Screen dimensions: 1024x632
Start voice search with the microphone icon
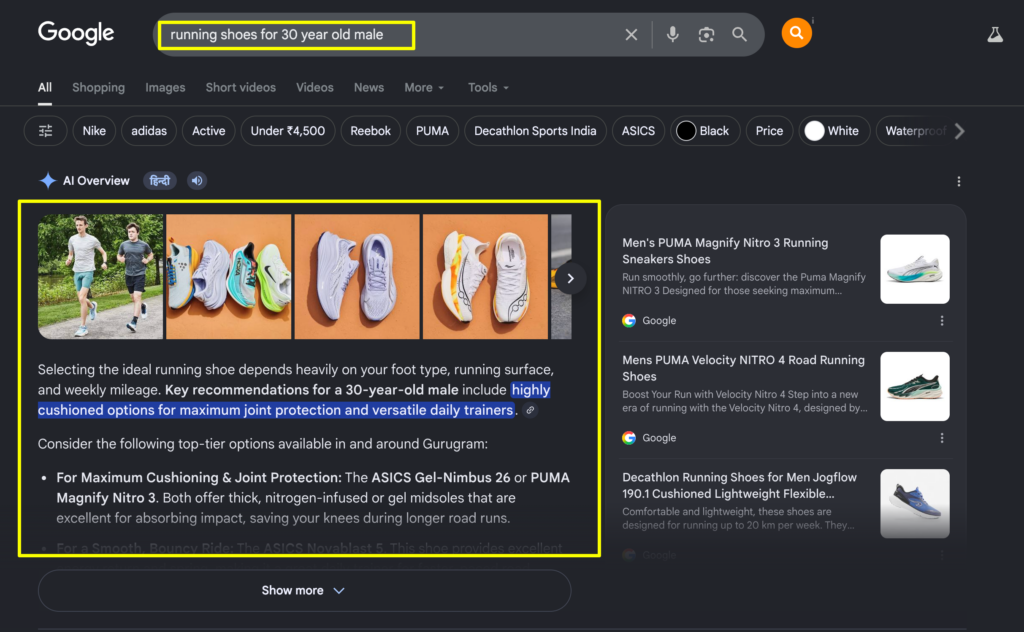(672, 35)
